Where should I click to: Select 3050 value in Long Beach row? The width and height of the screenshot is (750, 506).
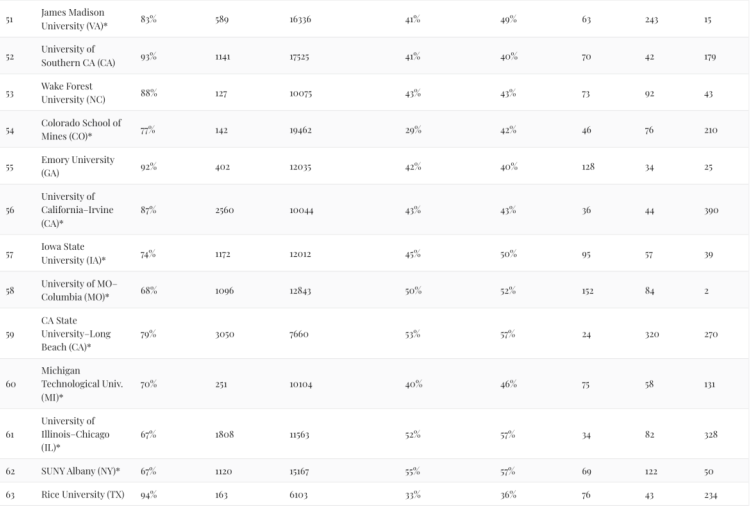pyautogui.click(x=225, y=334)
